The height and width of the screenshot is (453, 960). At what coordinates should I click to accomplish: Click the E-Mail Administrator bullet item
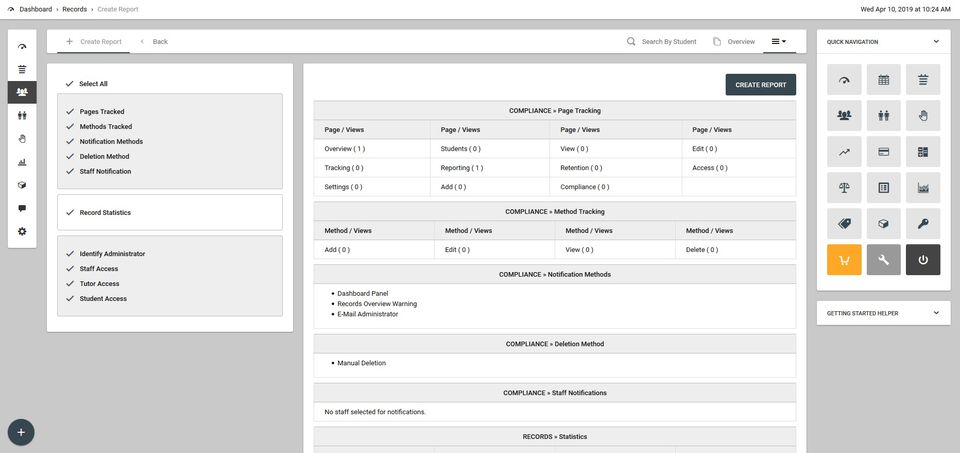click(367, 314)
